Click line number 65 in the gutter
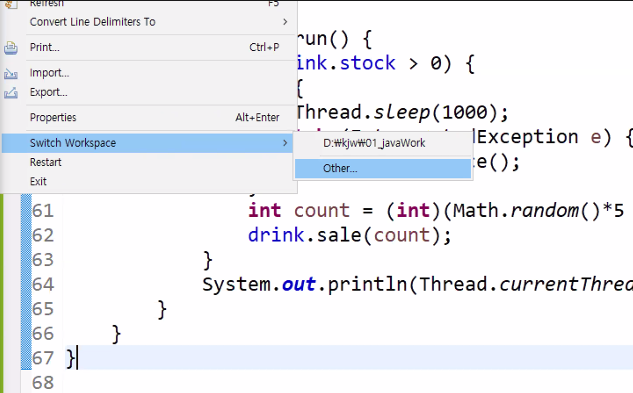Screen dimensions: 633x393 point(43,309)
